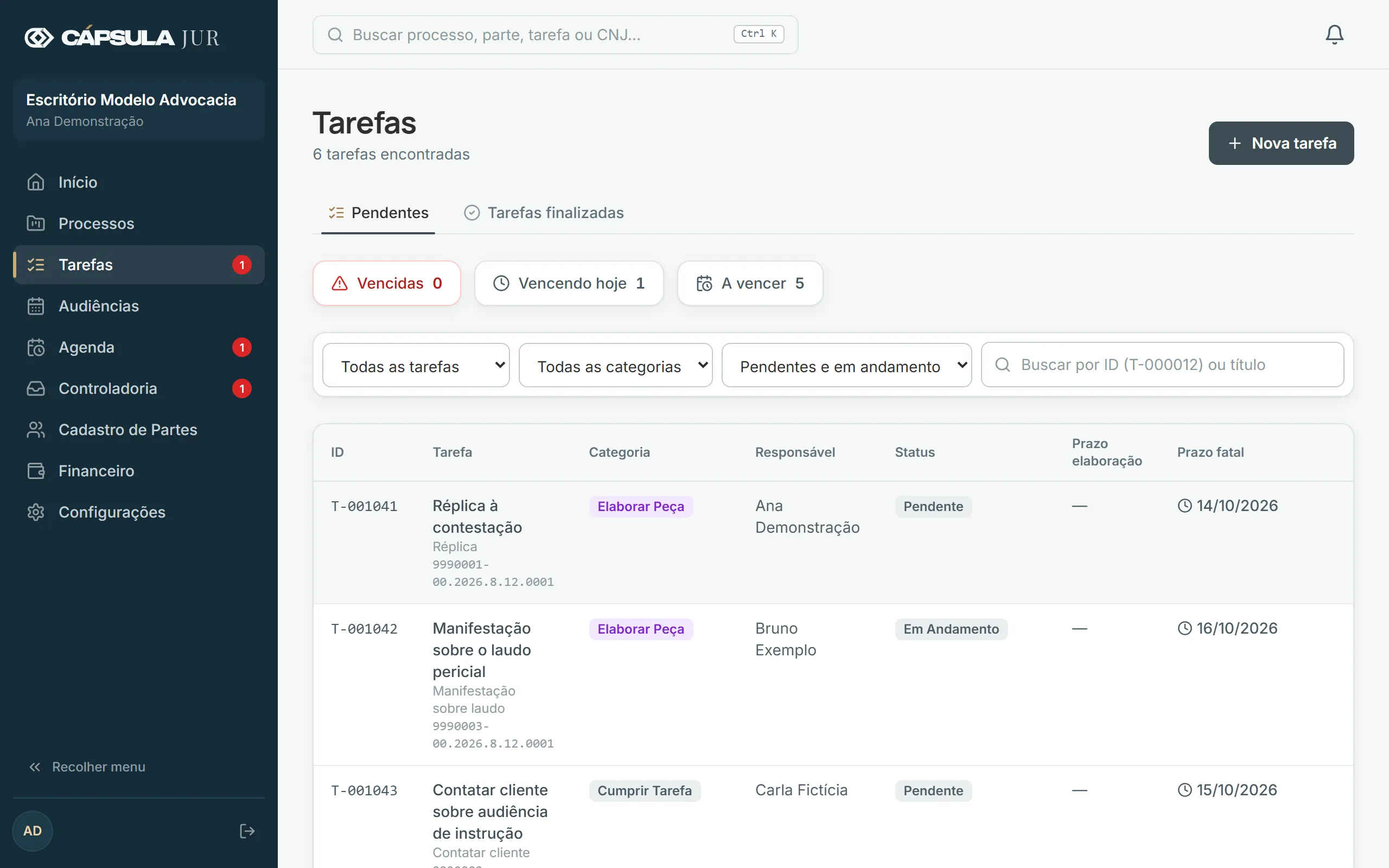Click the clock icon beside 16/10/2026
1389x868 pixels.
click(1184, 628)
